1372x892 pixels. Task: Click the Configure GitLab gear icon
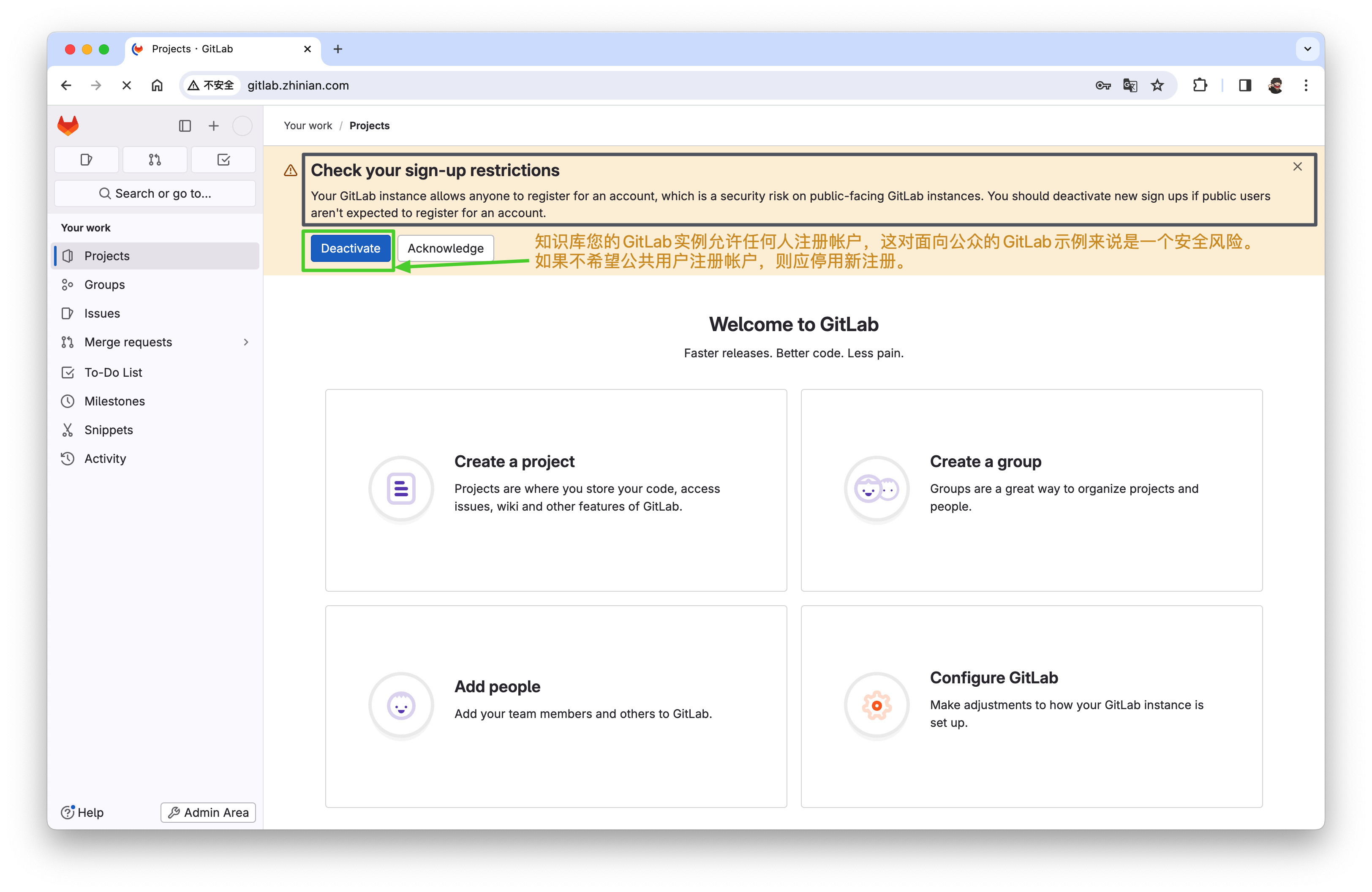(876, 705)
